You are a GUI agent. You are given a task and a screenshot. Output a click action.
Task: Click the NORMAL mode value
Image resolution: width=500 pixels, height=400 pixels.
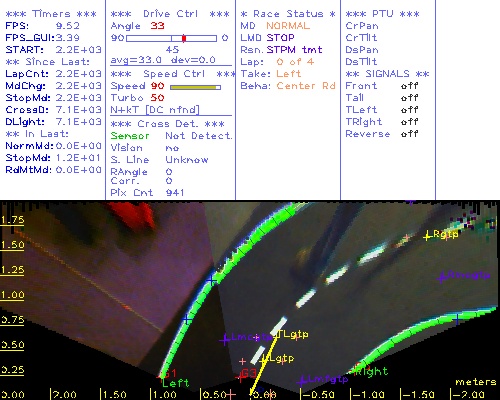(288, 26)
